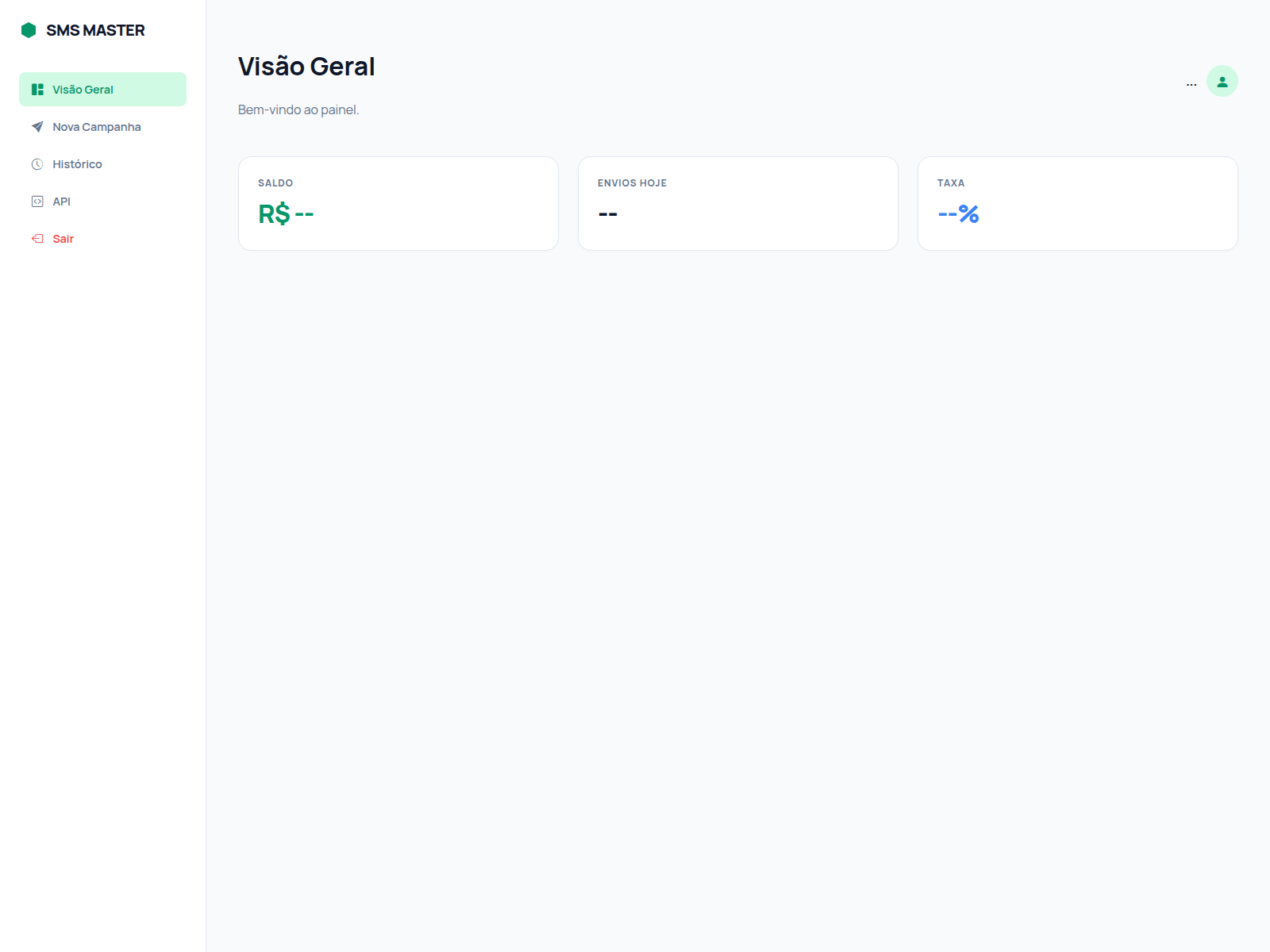The width and height of the screenshot is (1270, 952).
Task: Click the ENVIOS HOJE card
Action: point(737,203)
